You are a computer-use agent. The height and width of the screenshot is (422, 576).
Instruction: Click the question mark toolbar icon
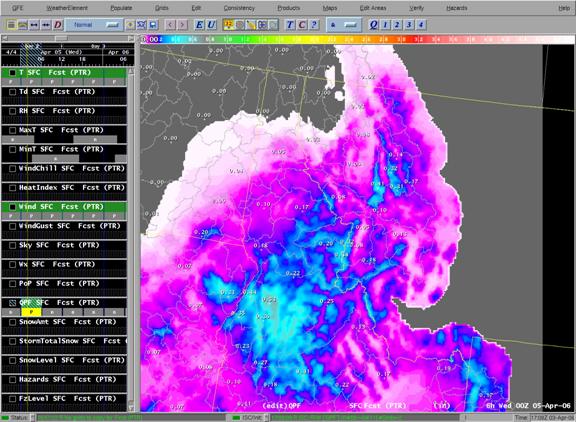pyautogui.click(x=314, y=25)
